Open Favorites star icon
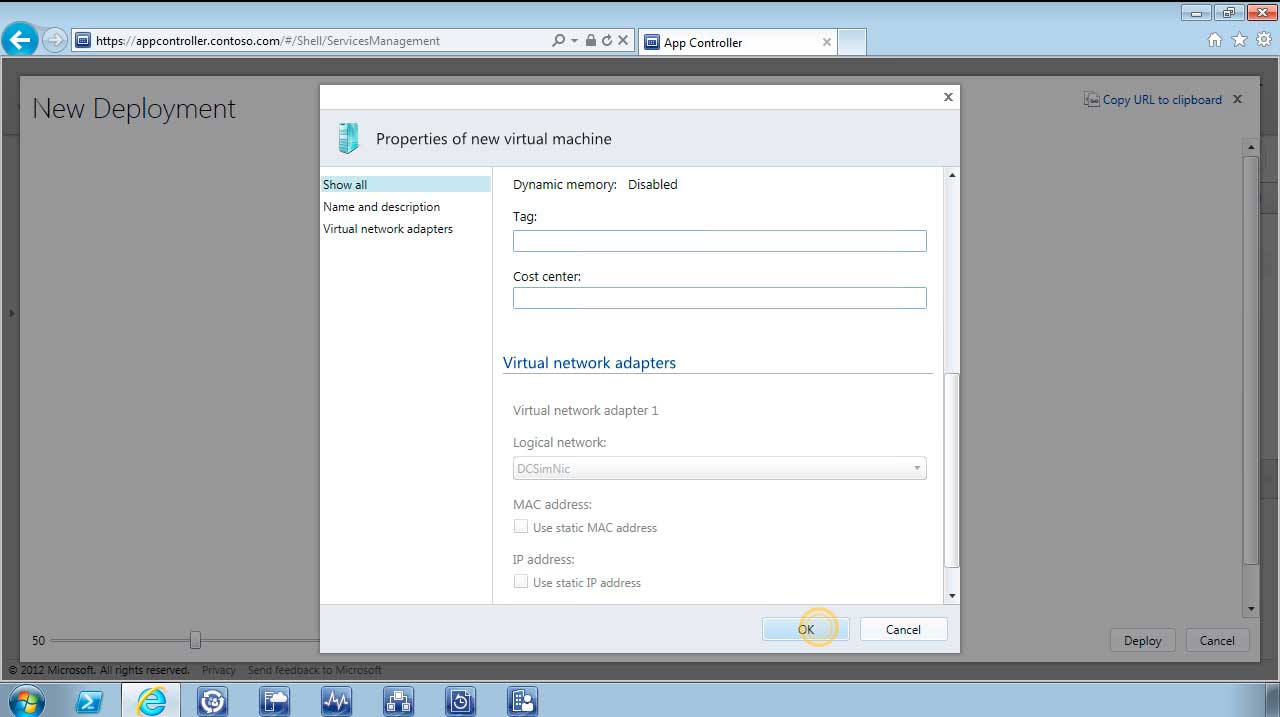The width and height of the screenshot is (1280, 717). tap(1239, 40)
